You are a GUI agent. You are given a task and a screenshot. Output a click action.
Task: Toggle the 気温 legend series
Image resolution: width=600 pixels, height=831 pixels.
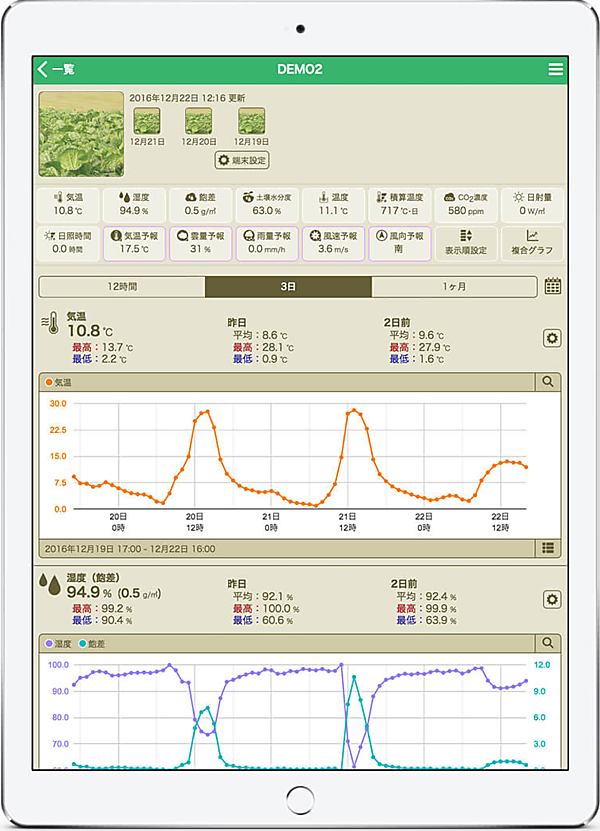coord(58,382)
